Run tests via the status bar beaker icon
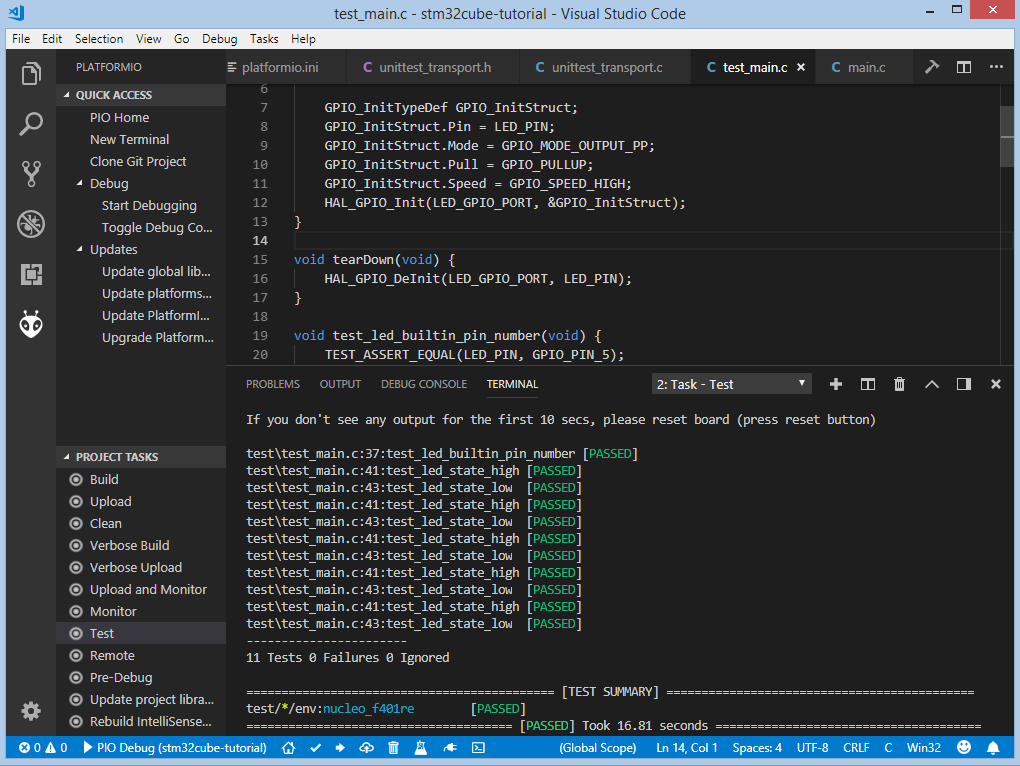Image resolution: width=1020 pixels, height=766 pixels. pyautogui.click(x=421, y=747)
